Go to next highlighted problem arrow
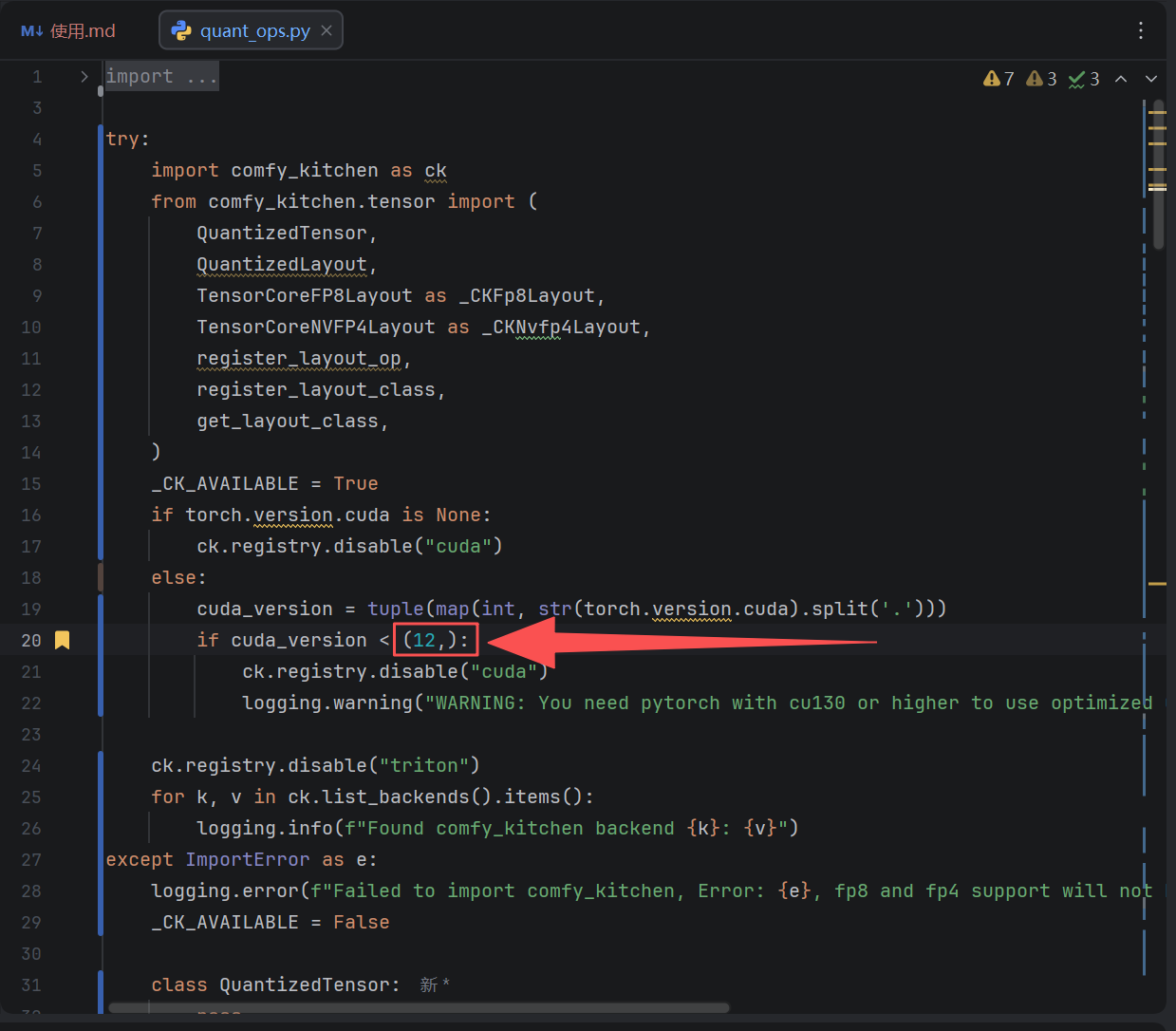 point(1151,79)
